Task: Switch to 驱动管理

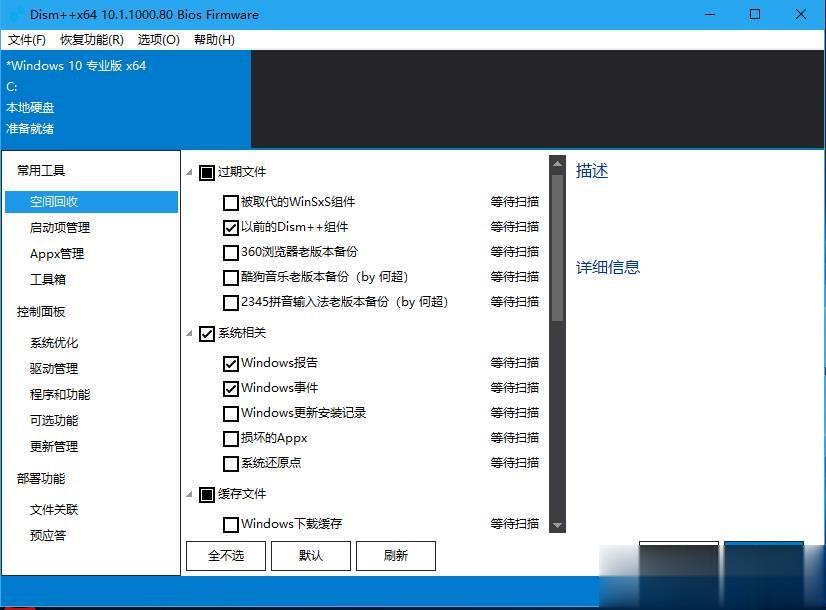Action: 57,368
